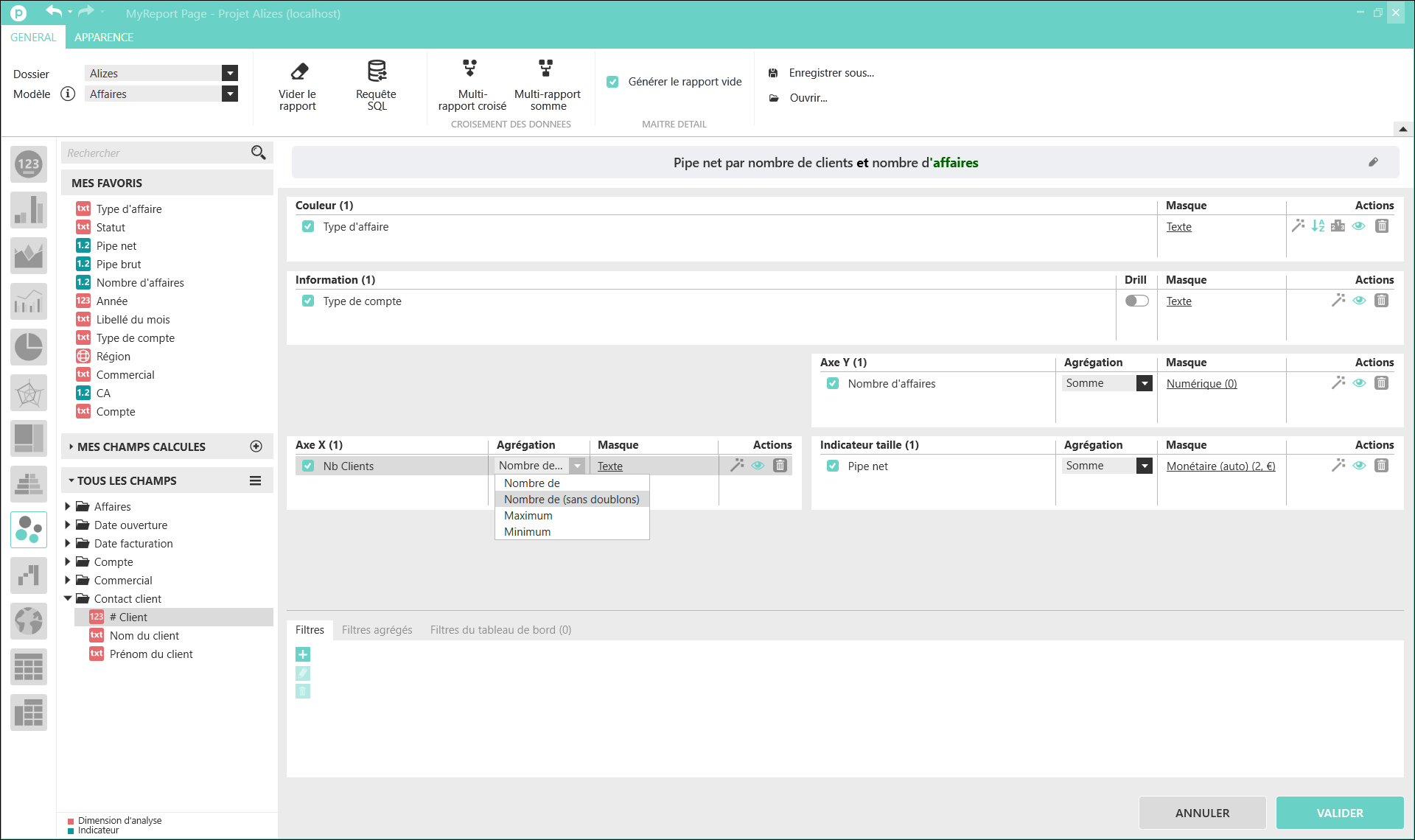
Task: Uncheck Générer le rapport vide
Action: tap(612, 82)
